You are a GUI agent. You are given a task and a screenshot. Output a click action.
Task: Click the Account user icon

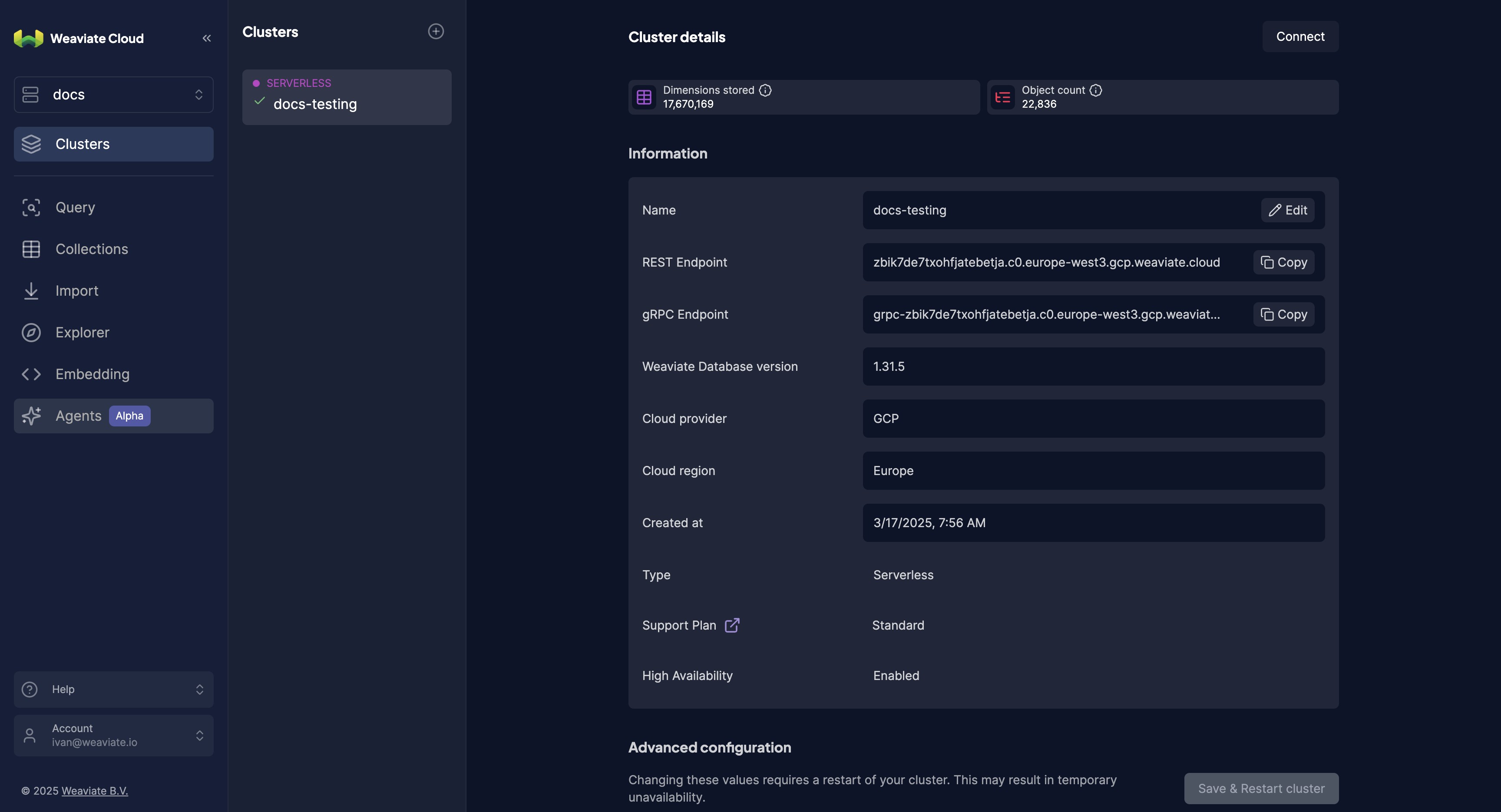pyautogui.click(x=29, y=736)
